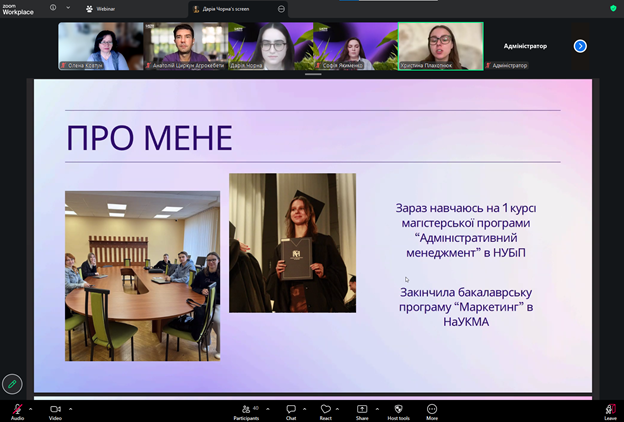Expand video options arrow next to Video
Image resolution: width=624 pixels, height=422 pixels.
(x=70, y=408)
